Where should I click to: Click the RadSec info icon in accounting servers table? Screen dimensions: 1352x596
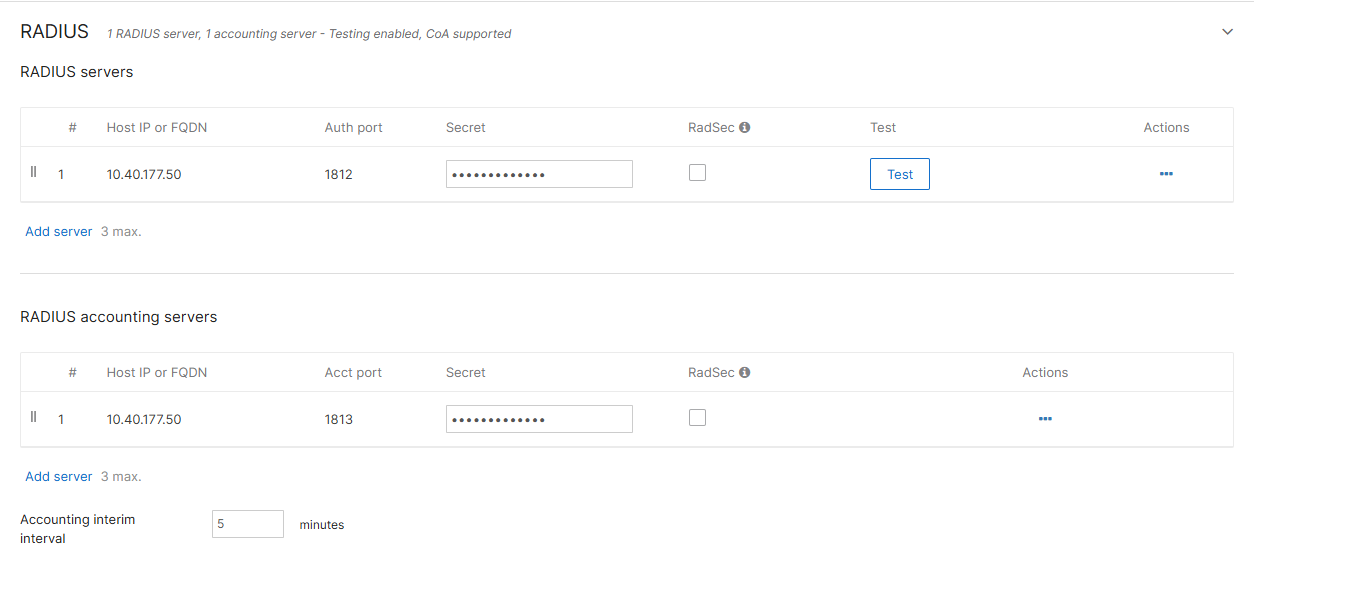(x=745, y=372)
